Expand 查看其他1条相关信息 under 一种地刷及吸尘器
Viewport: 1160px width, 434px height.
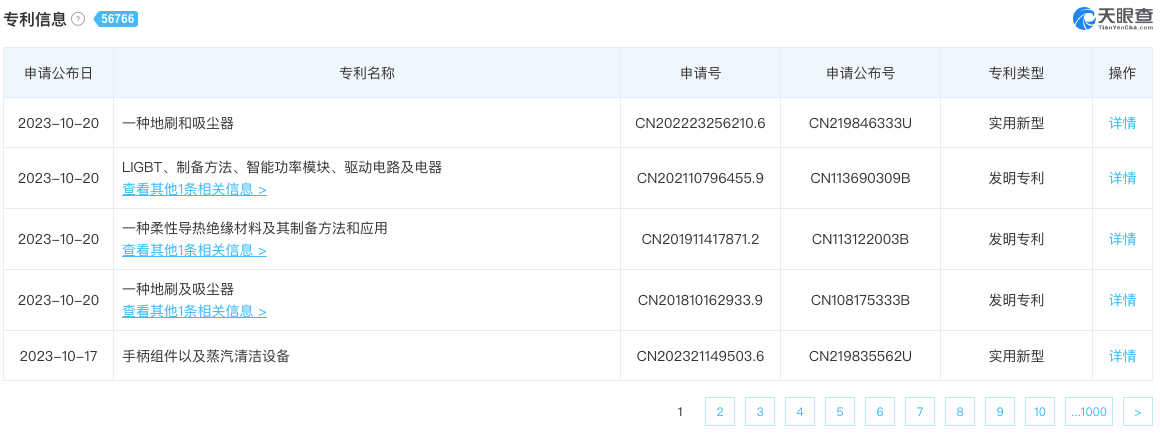194,311
